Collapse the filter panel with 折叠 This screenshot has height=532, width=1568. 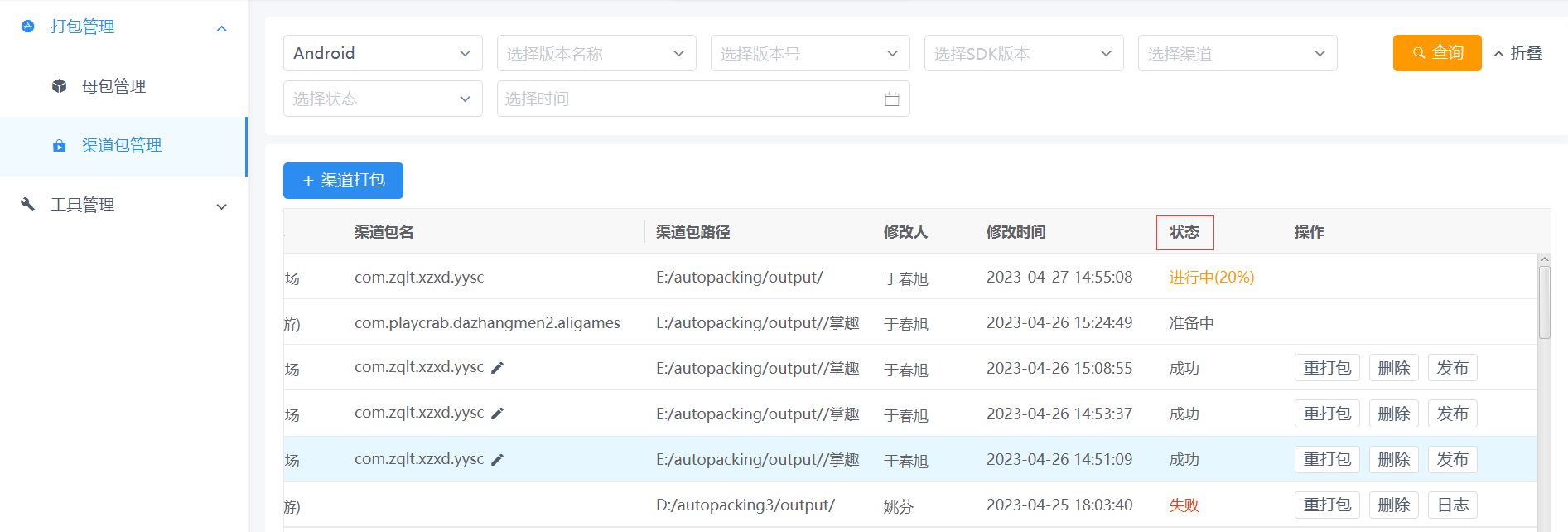[1517, 53]
